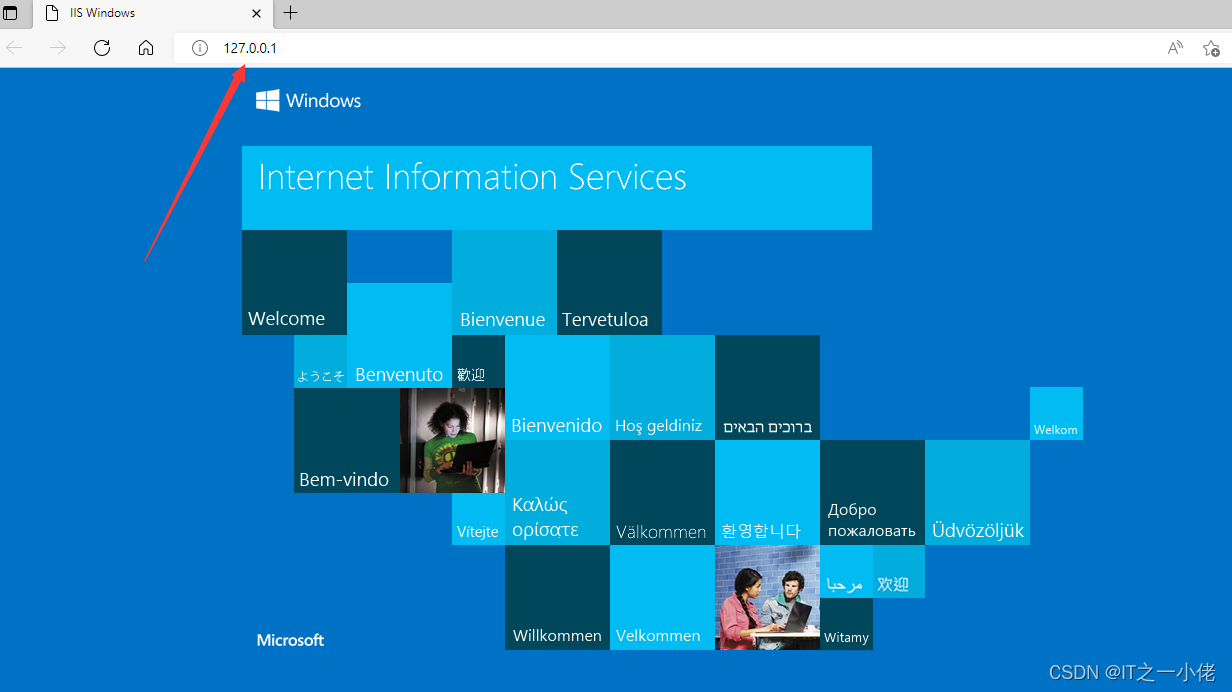Click the Arabic مرحبا tile
Image resolution: width=1232 pixels, height=692 pixels.
(846, 571)
